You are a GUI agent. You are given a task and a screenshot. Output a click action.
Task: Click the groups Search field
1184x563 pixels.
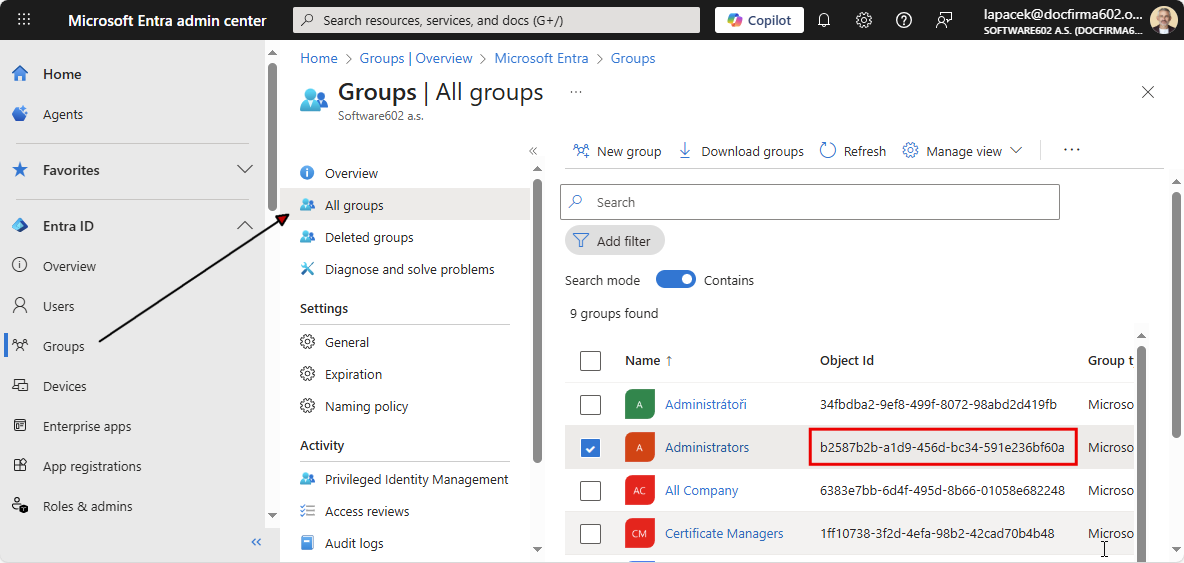click(809, 202)
